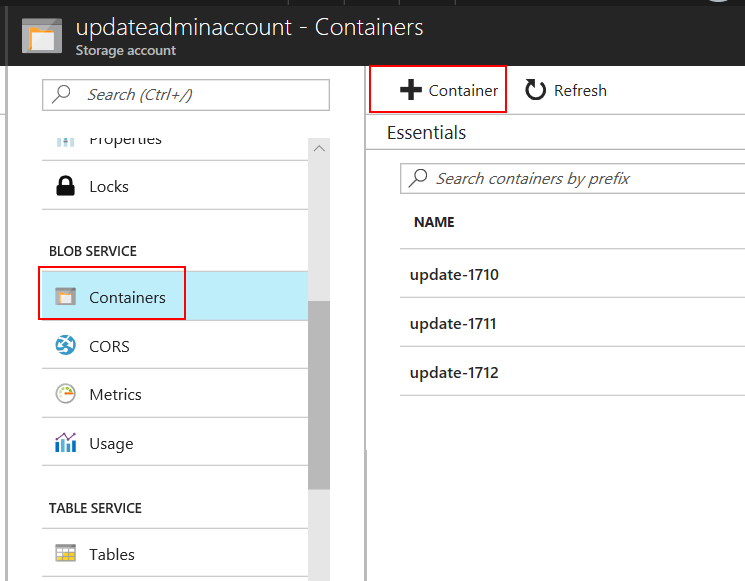745x581 pixels.
Task: Click the Tables grid icon
Action: tap(66, 553)
